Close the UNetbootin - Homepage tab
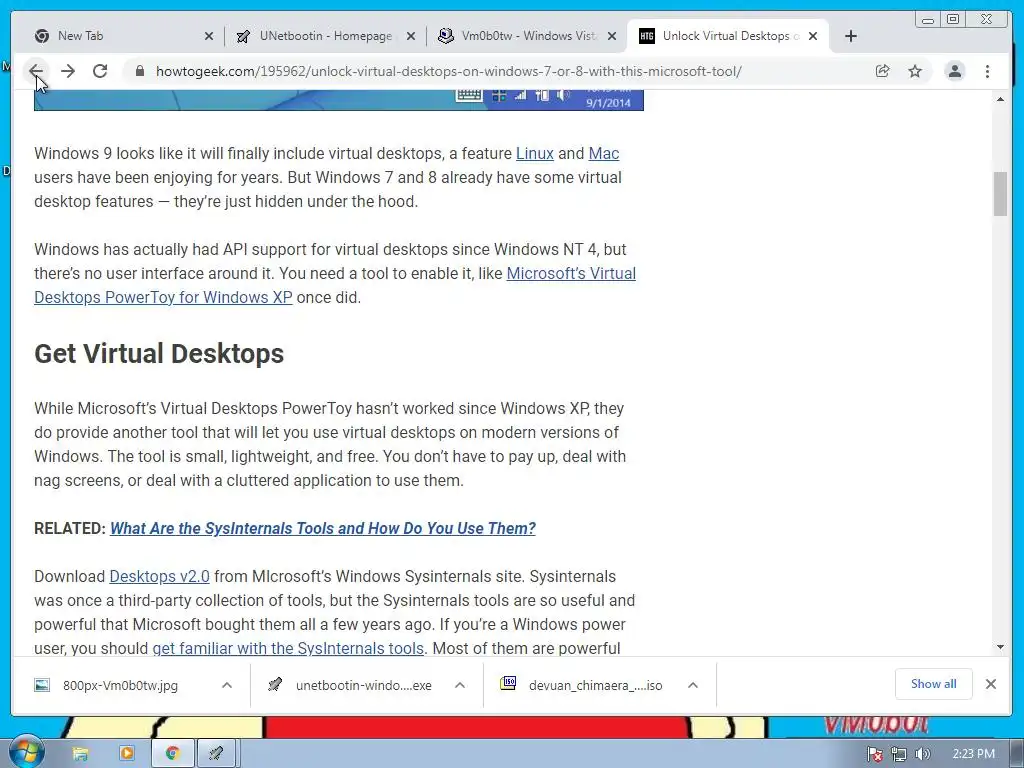This screenshot has width=1024, height=768. coord(411,36)
